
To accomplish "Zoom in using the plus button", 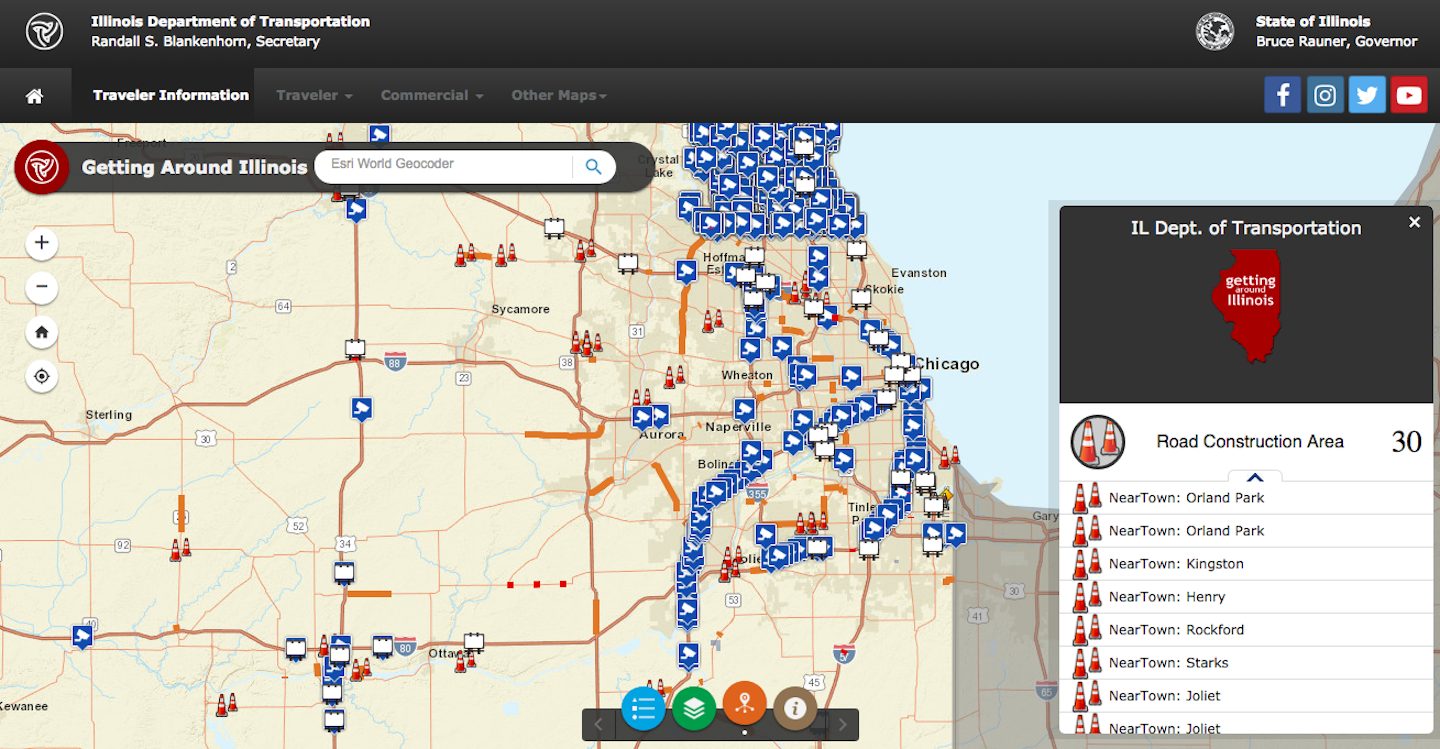I will coord(41,242).
